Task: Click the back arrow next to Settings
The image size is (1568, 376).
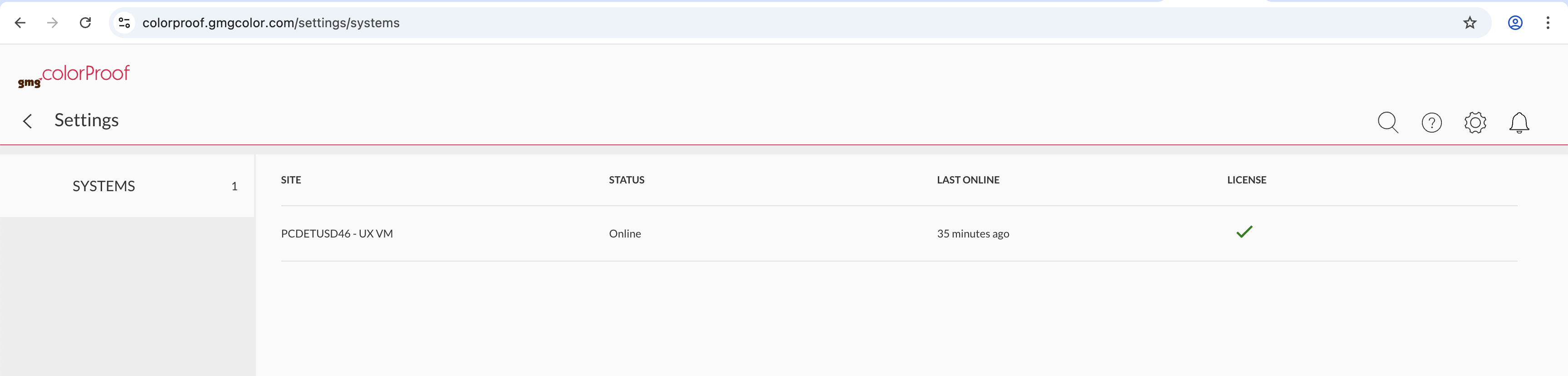Action: tap(28, 121)
